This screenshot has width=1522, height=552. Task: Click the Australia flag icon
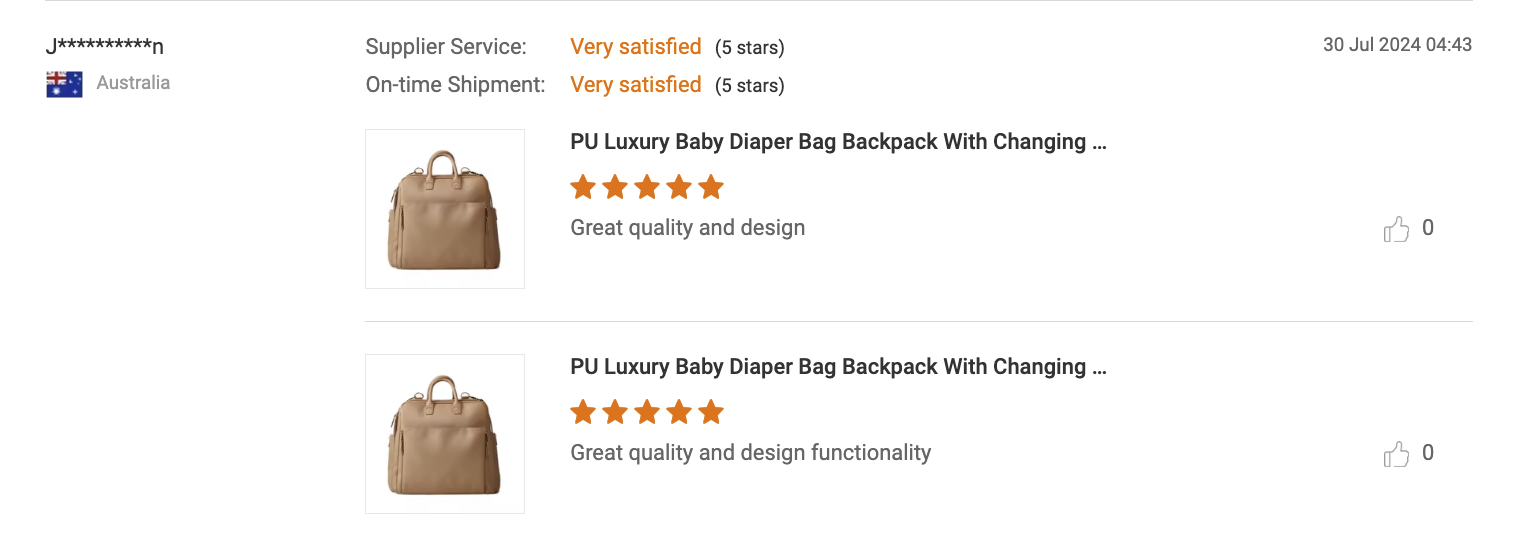(x=64, y=84)
